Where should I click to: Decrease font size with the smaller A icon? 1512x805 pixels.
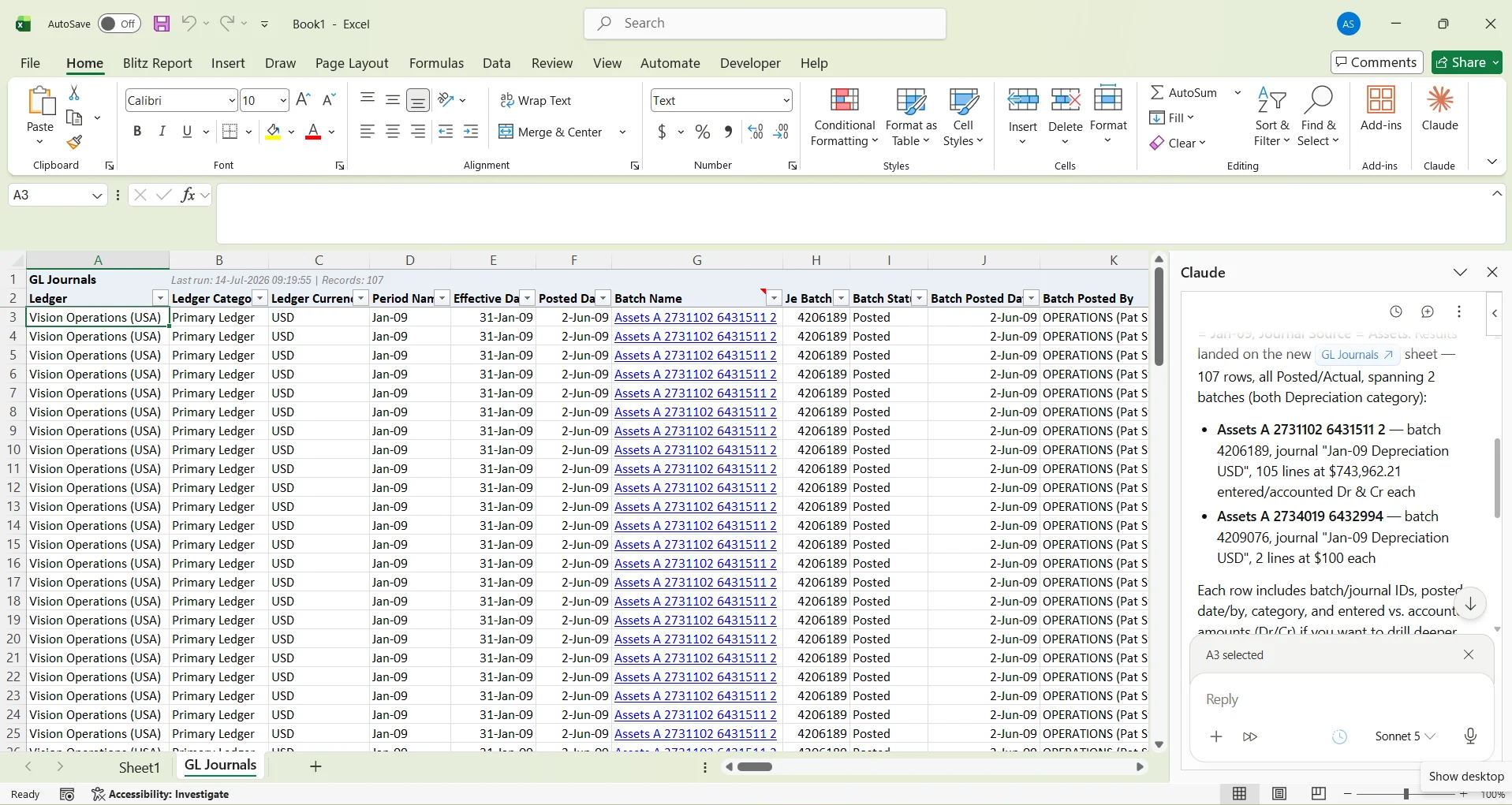point(330,100)
